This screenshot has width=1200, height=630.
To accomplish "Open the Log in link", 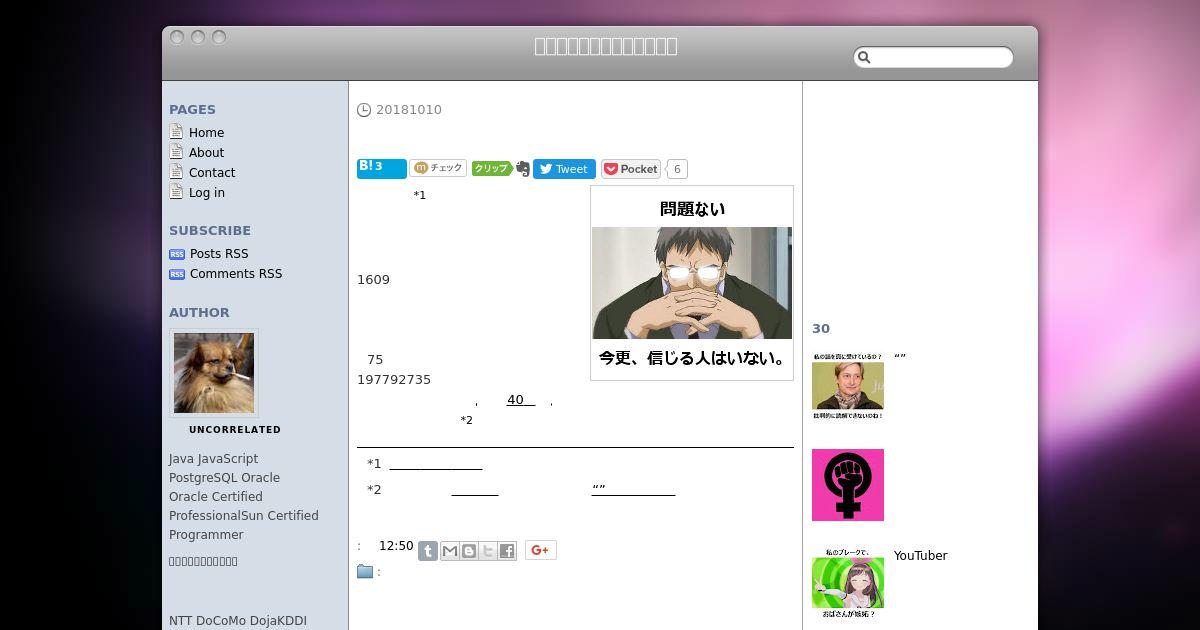I will point(207,193).
